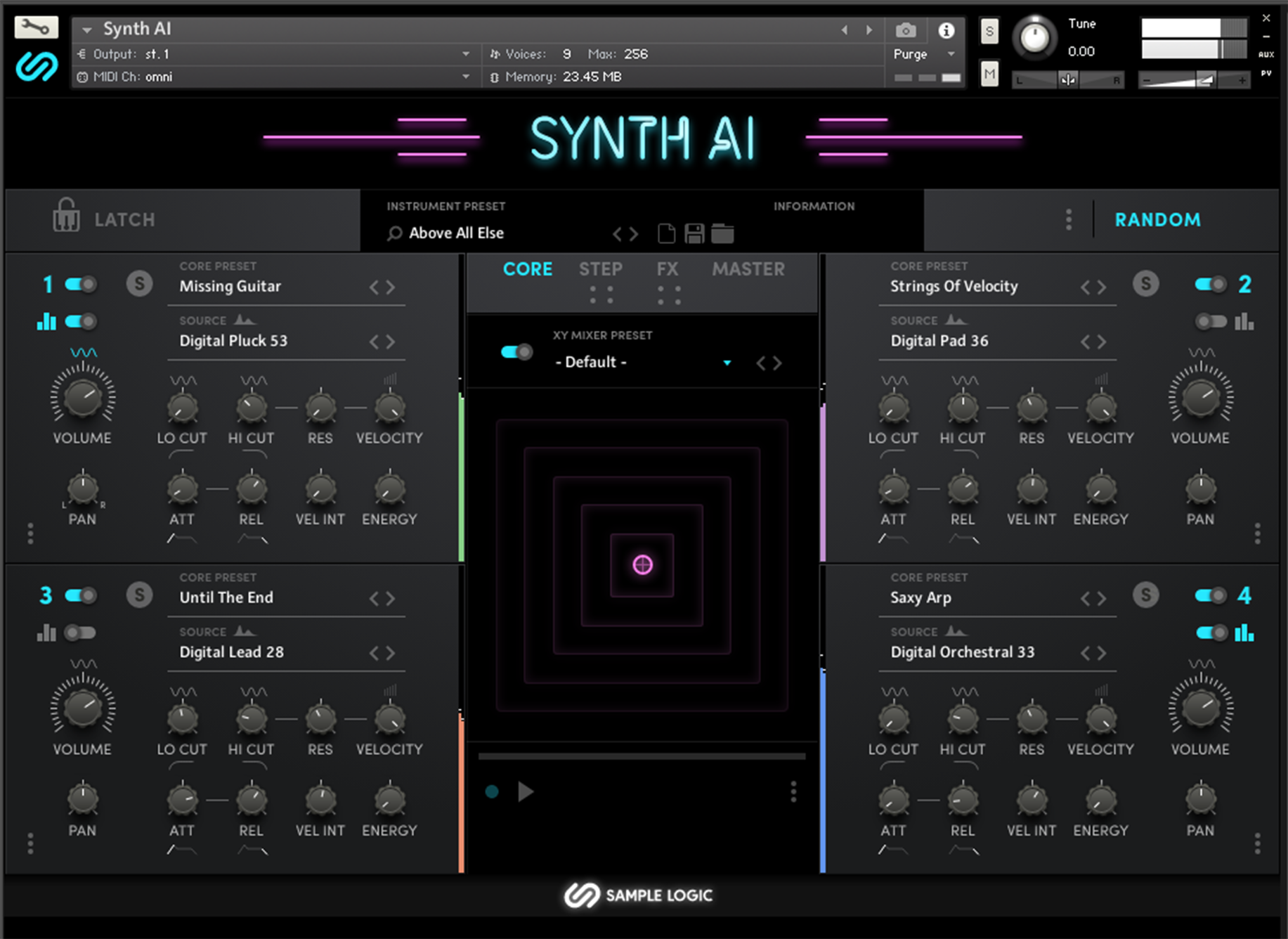Open the XY Mixer Default preset dropdown

(727, 363)
